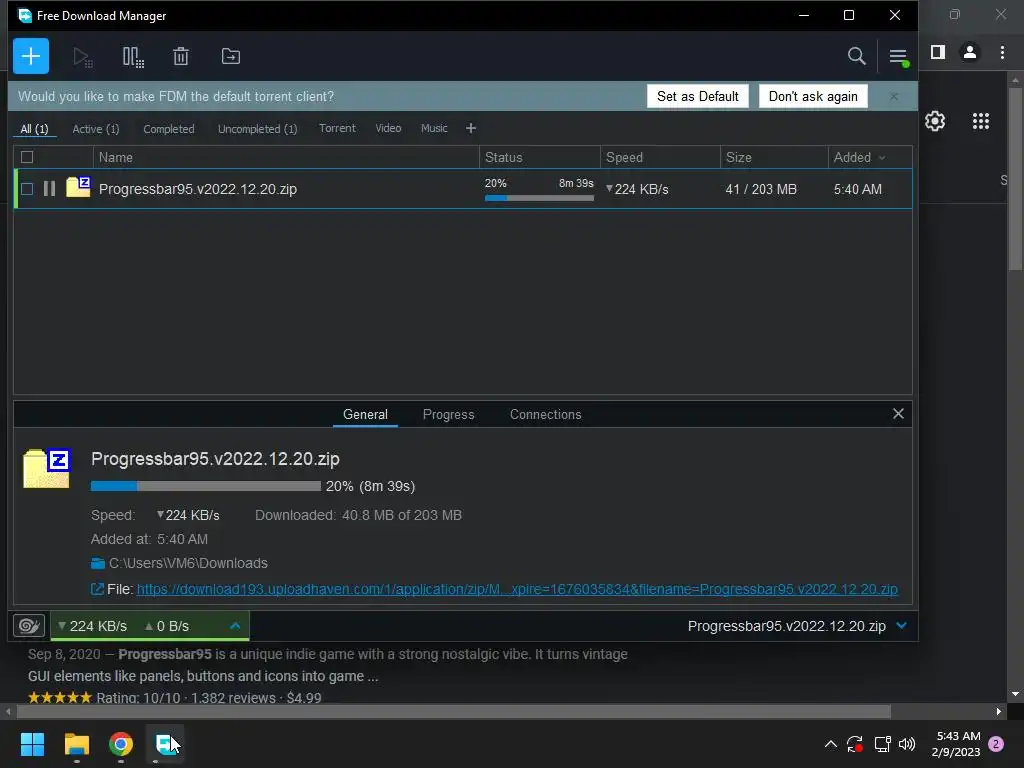1024x768 pixels.
Task: Sort by the Added column header
Action: (859, 157)
